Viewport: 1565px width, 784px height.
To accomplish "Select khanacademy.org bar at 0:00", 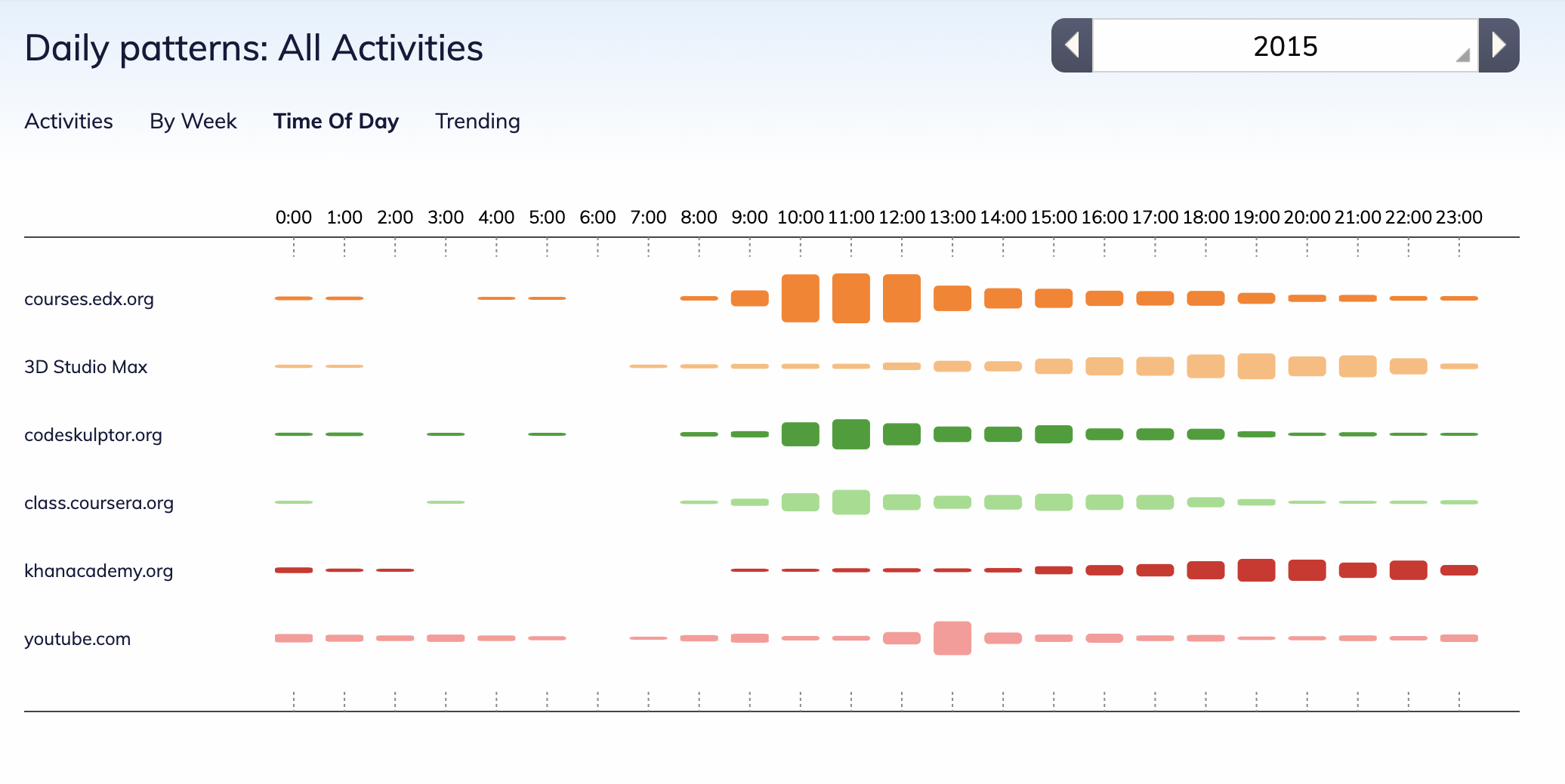I will (294, 570).
